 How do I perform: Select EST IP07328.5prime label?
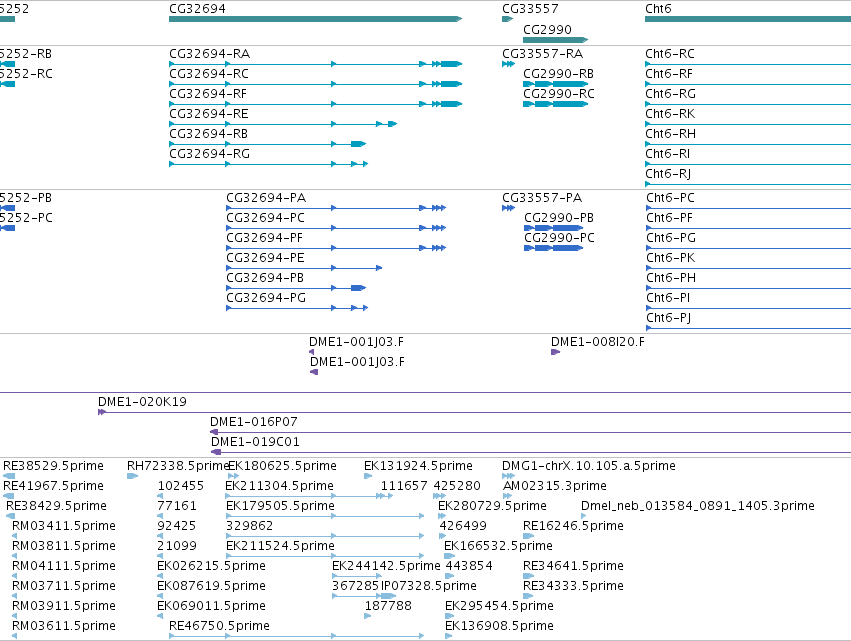click(x=429, y=587)
